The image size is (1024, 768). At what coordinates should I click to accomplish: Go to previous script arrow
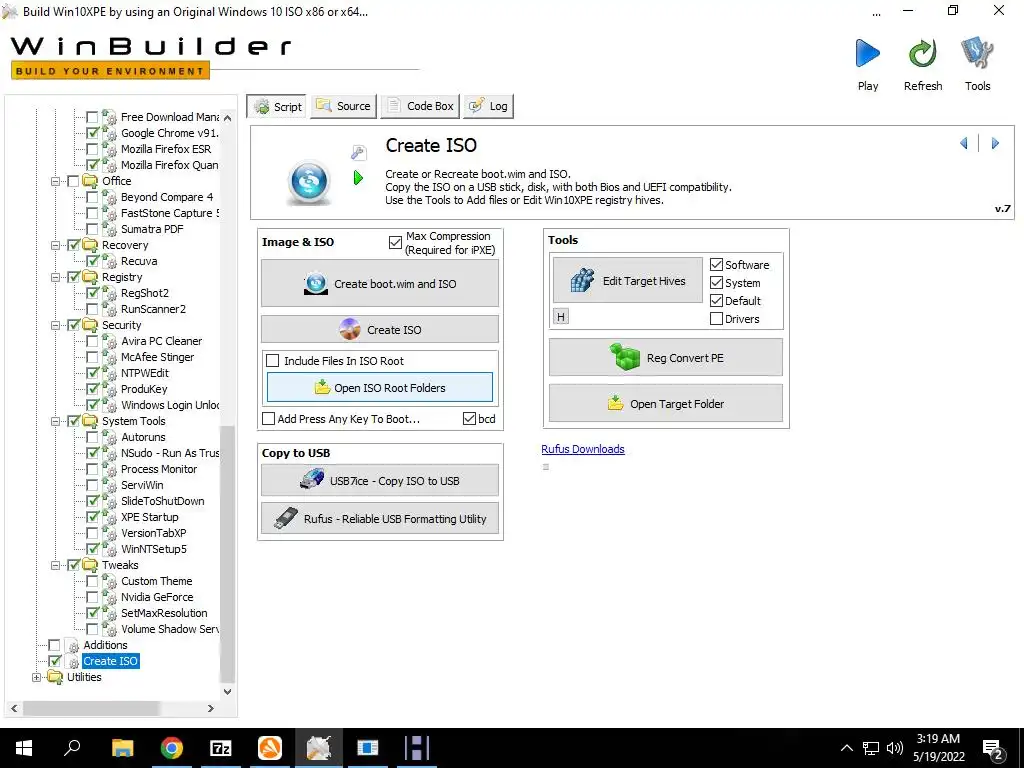point(964,143)
